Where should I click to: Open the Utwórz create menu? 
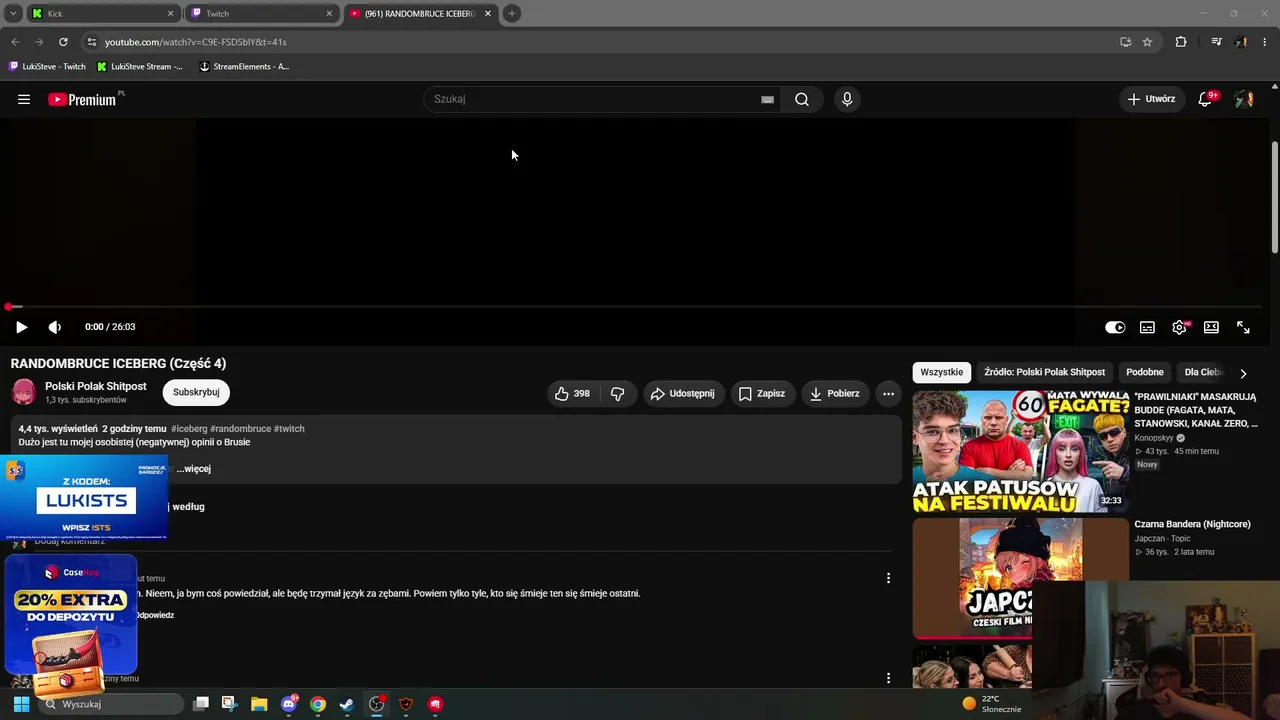tap(1151, 99)
